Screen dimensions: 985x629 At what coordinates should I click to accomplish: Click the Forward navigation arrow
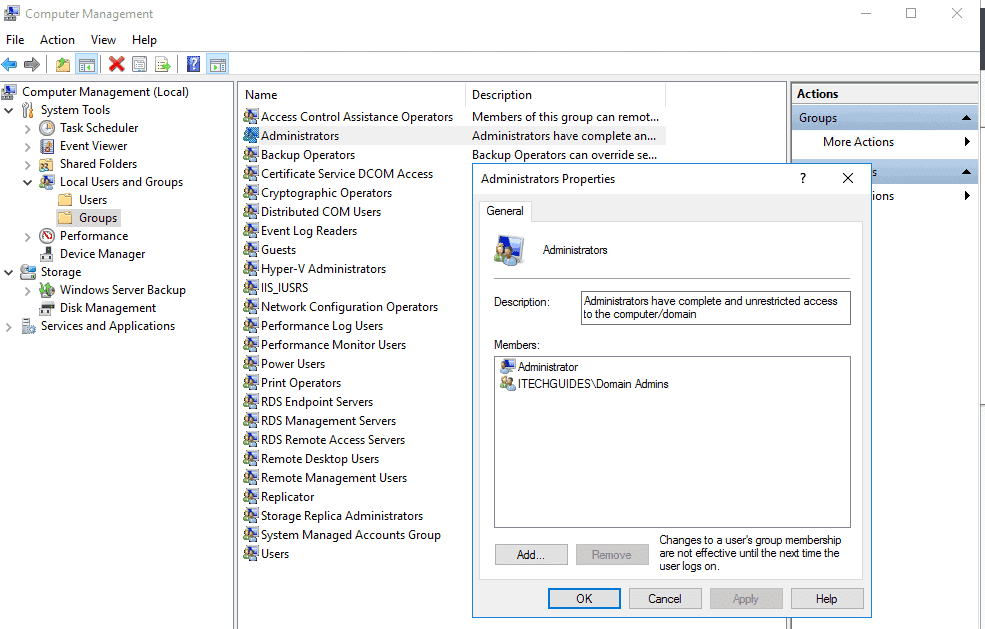coord(31,63)
